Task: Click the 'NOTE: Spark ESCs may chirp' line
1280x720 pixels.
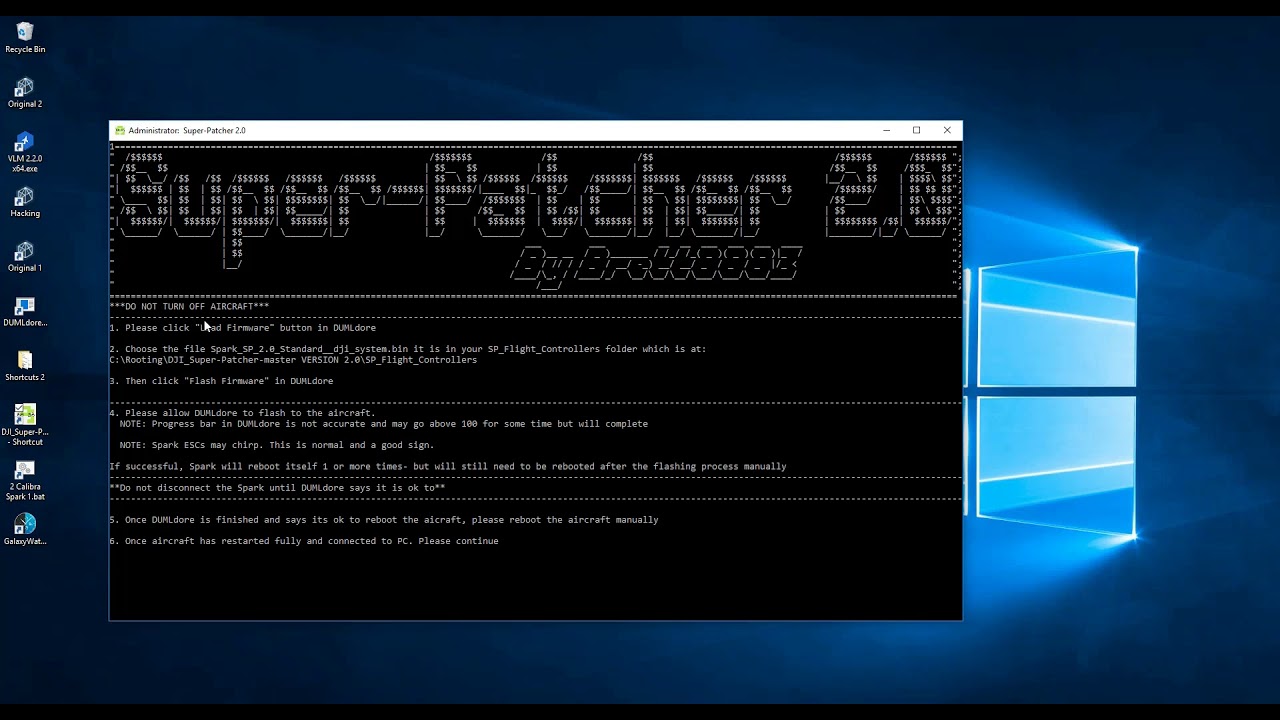Action: [x=277, y=445]
